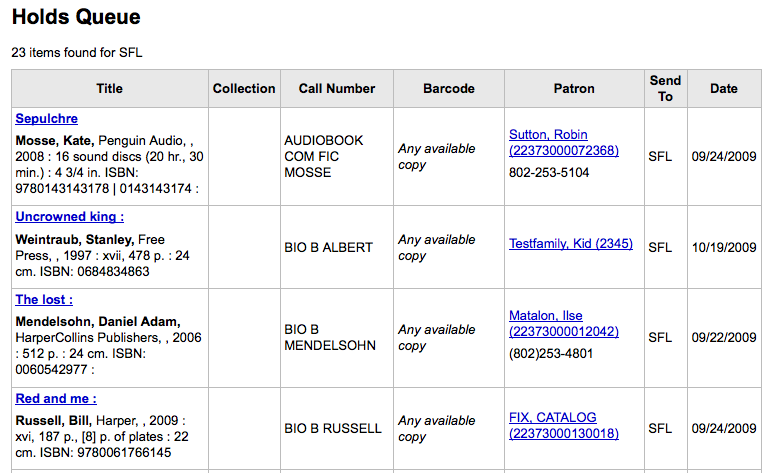View patron Matalon, Ilse record
The image size is (767, 473).
(x=564, y=323)
